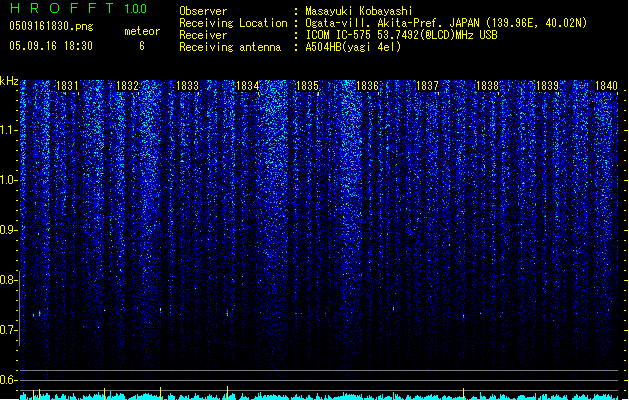Click the red meteor echo near 1834
The width and height of the screenshot is (629, 400).
(227, 312)
